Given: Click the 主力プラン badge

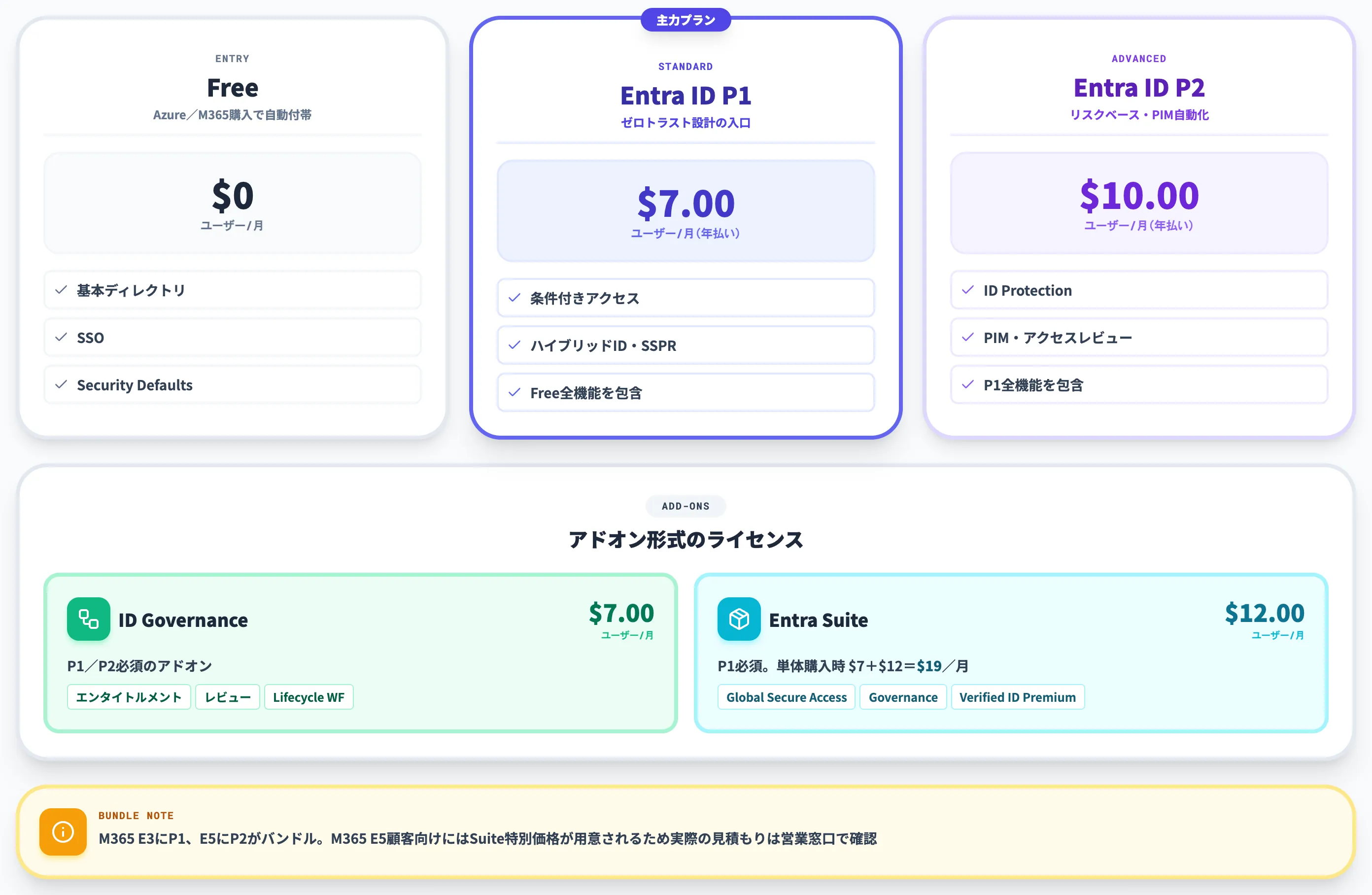Looking at the screenshot, I should tap(686, 20).
